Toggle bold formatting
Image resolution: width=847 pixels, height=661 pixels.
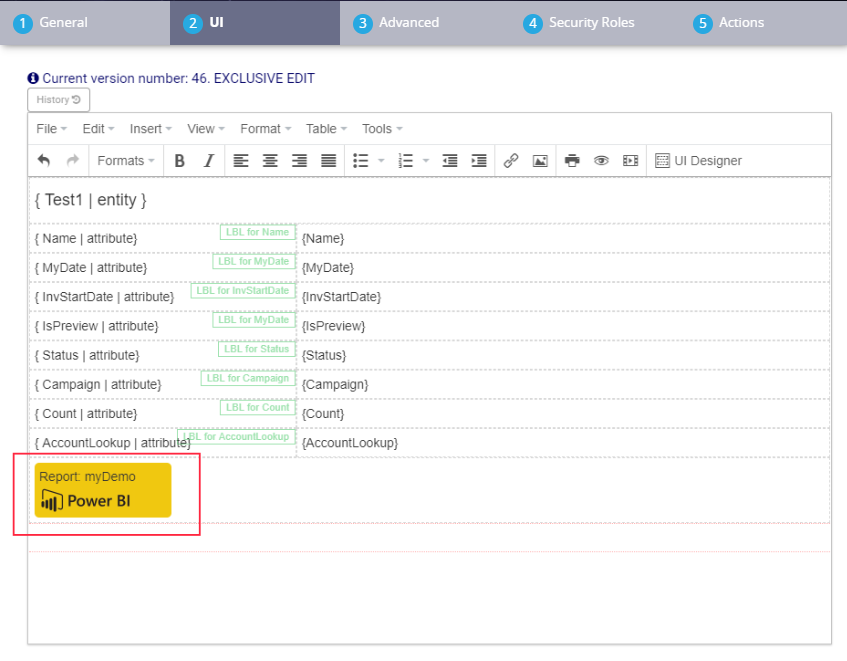(180, 161)
